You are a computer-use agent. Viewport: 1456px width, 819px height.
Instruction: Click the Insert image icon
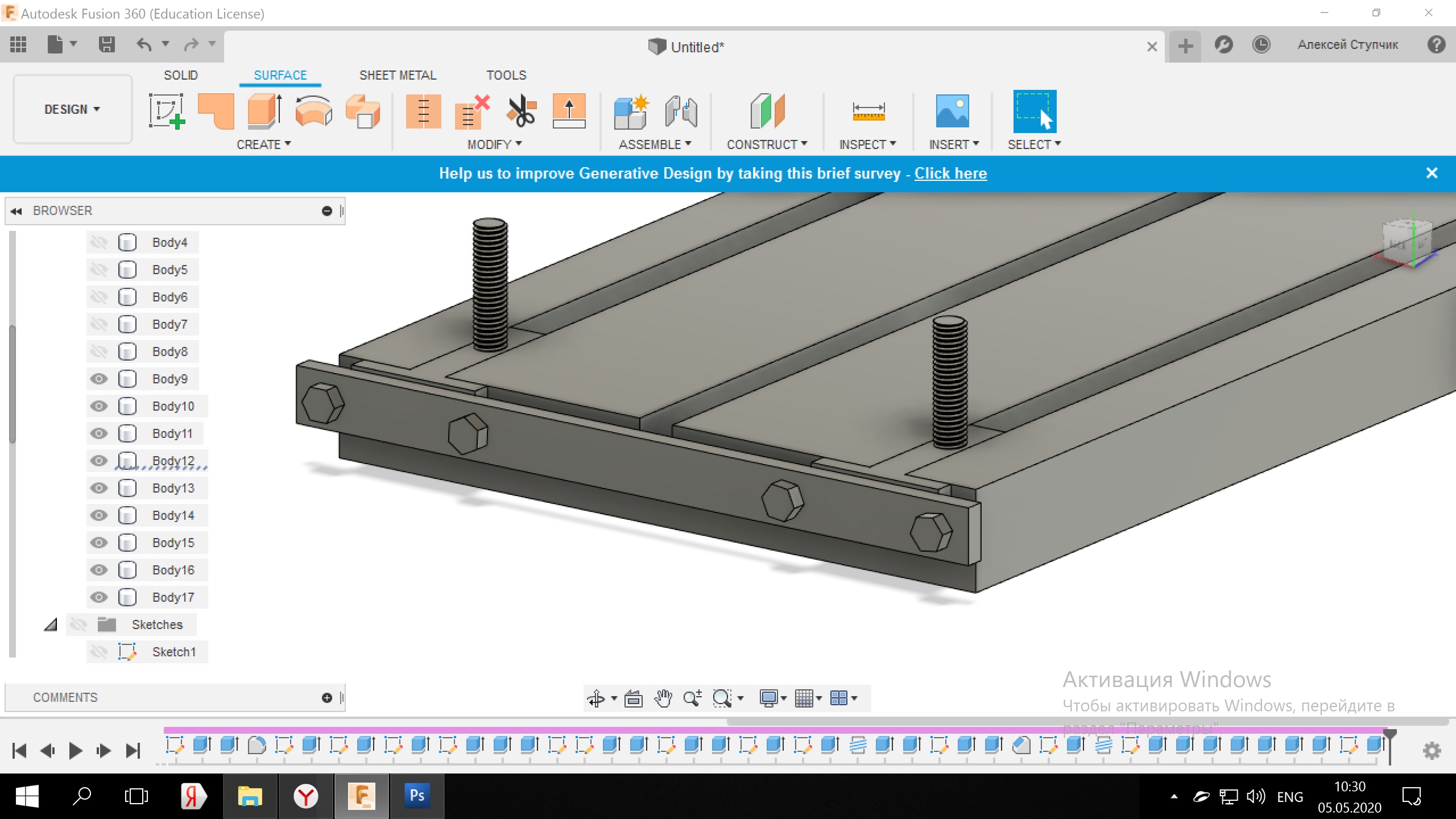952,111
